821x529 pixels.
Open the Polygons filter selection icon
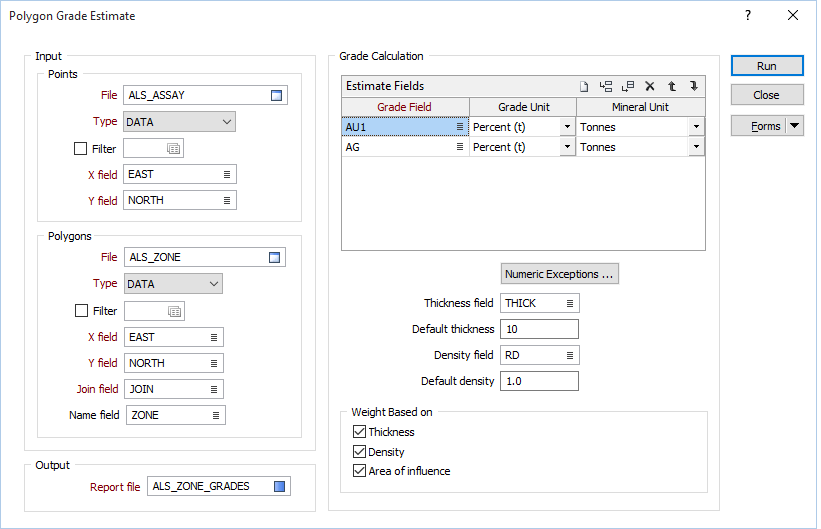tap(174, 311)
